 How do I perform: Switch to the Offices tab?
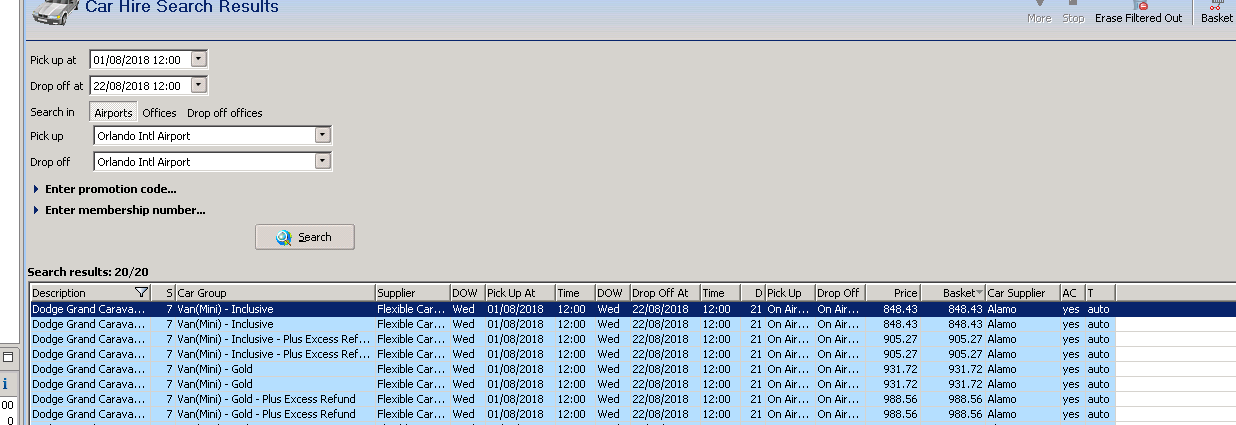(159, 113)
